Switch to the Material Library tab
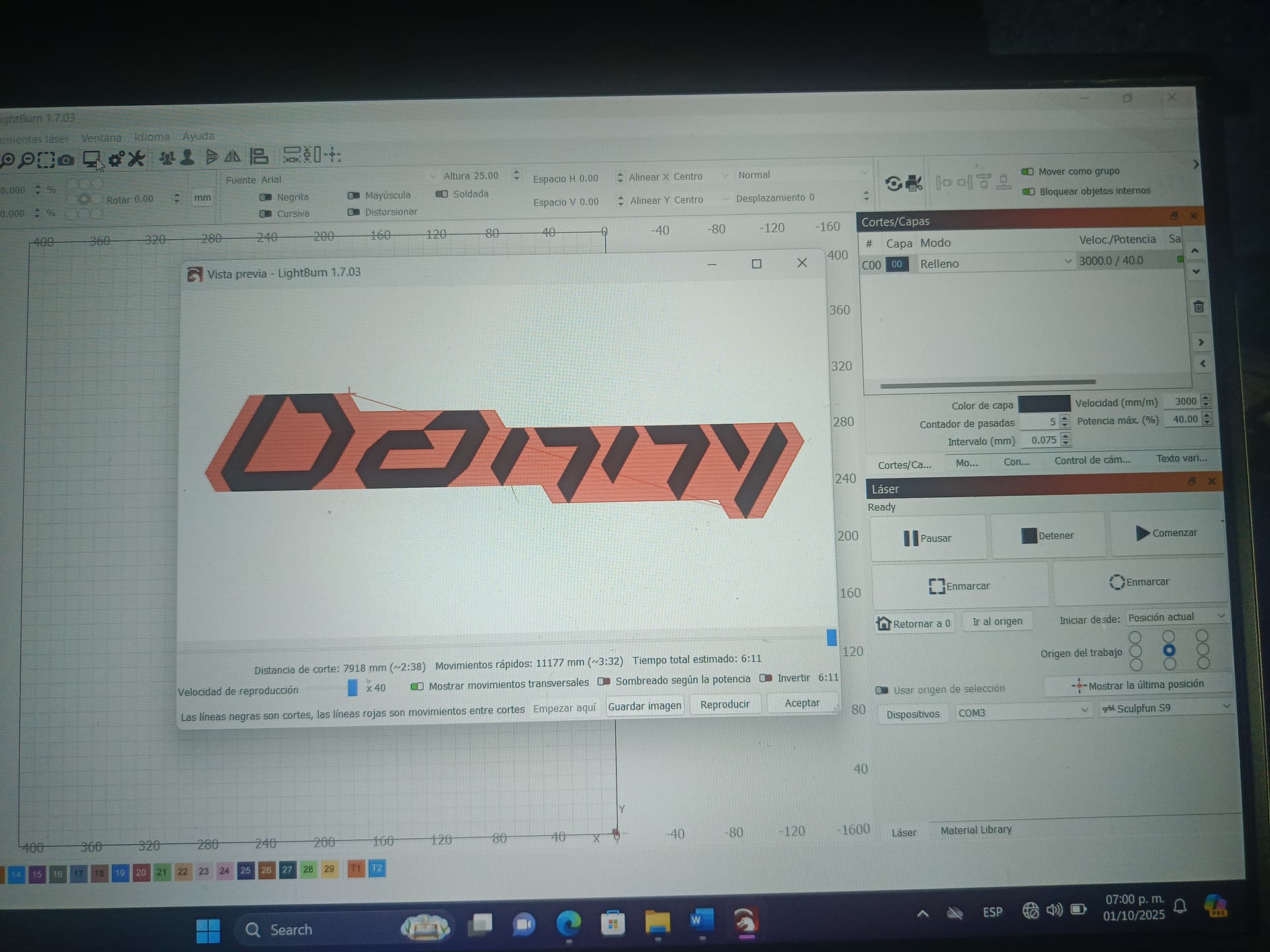 coord(976,830)
